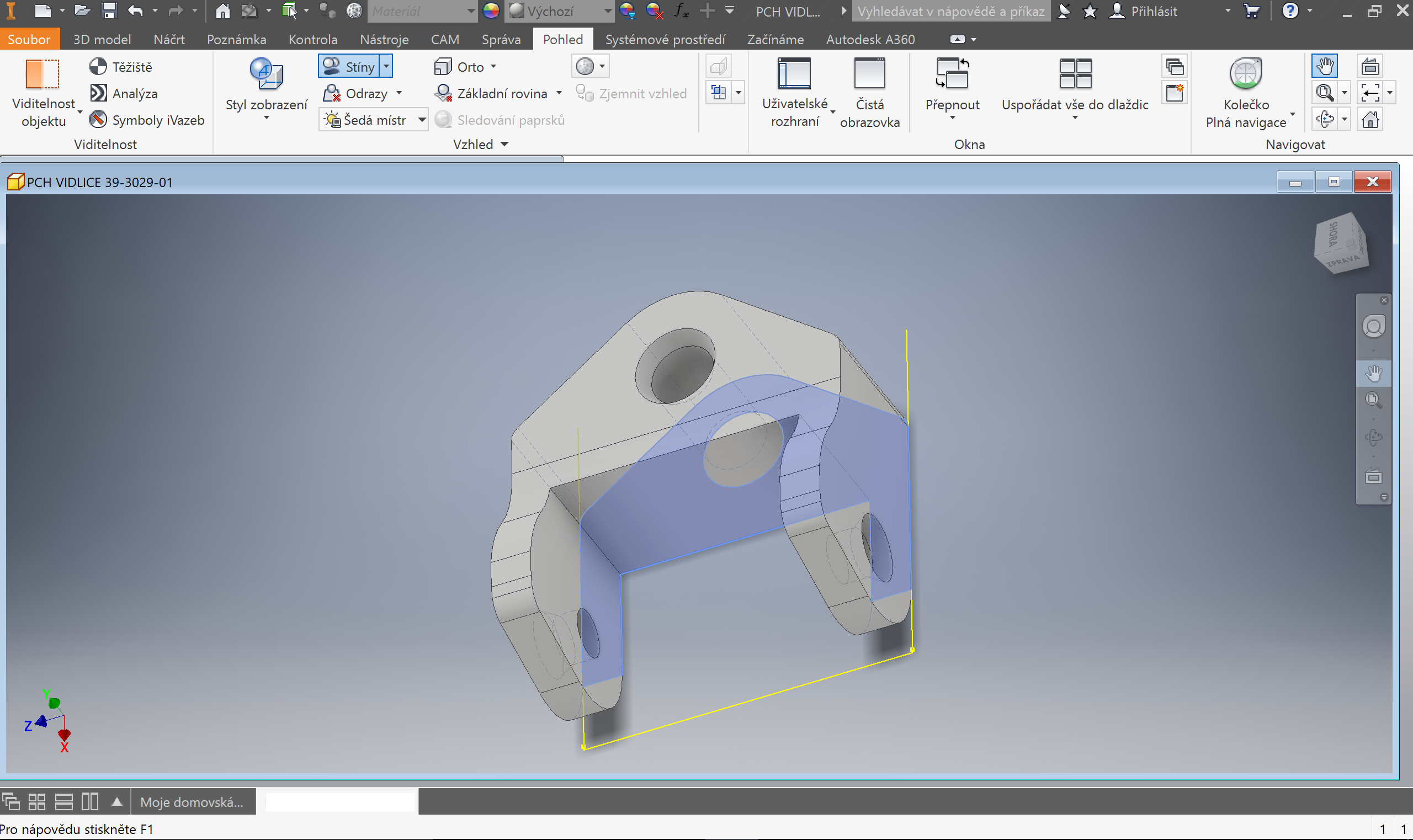
Task: Click the Save floppy disk icon
Action: (109, 10)
